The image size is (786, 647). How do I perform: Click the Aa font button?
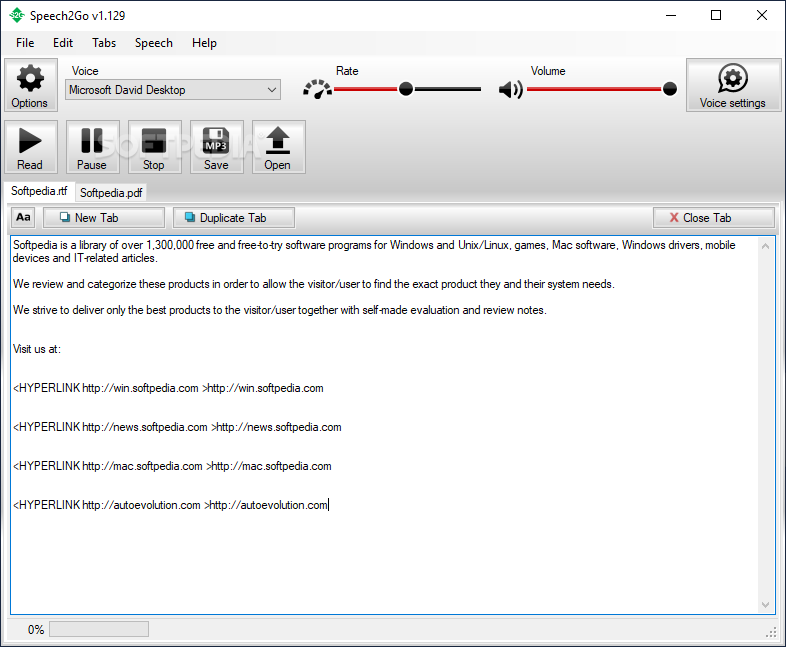23,218
